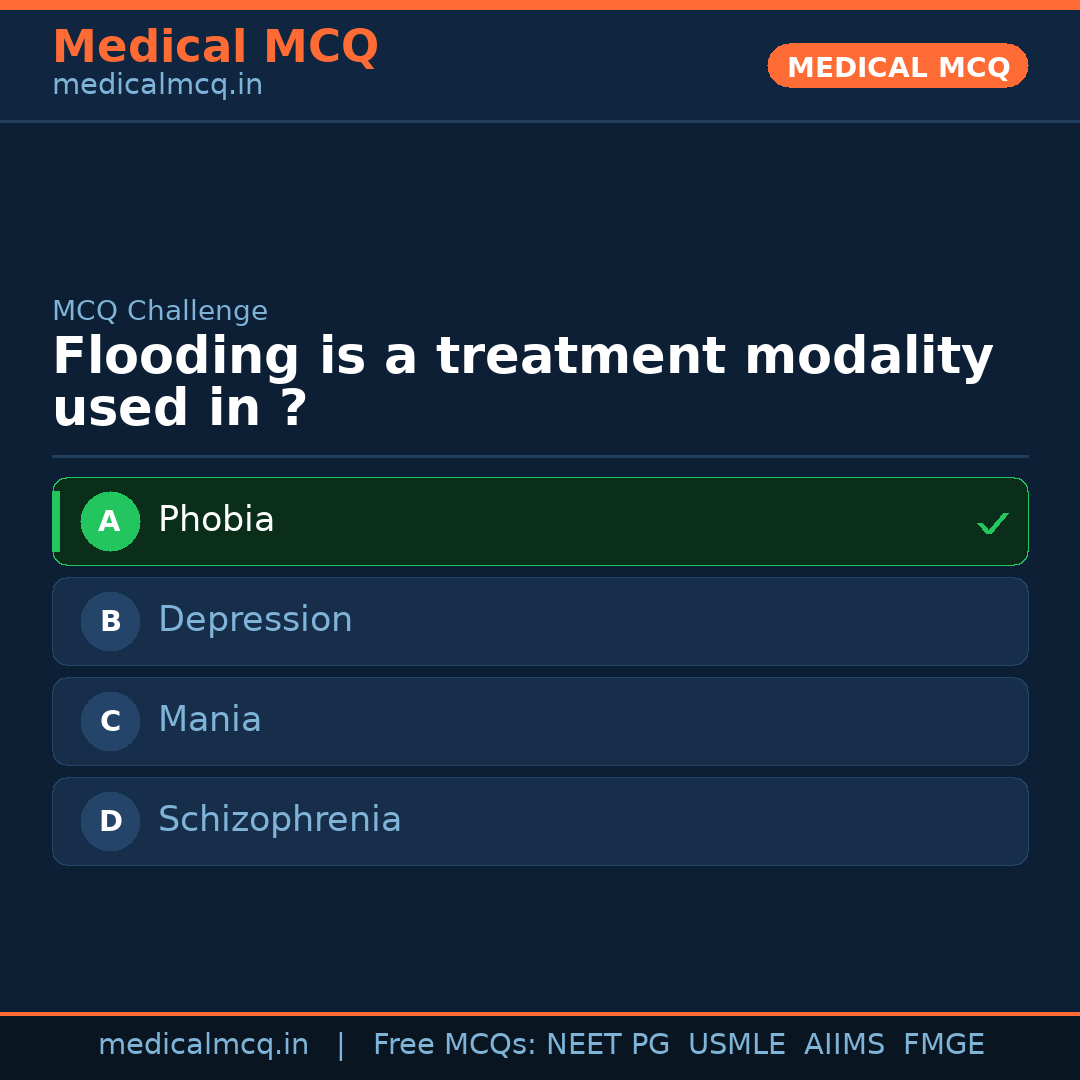The image size is (1080, 1080).
Task: Click AIIMS in the footer navigation
Action: click(x=845, y=1044)
